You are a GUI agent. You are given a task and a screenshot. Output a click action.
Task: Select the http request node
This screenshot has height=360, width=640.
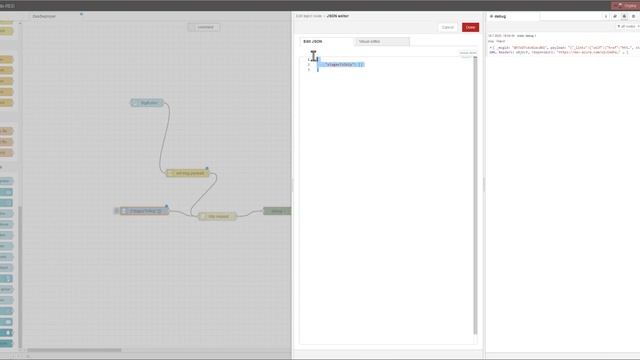pyautogui.click(x=217, y=216)
